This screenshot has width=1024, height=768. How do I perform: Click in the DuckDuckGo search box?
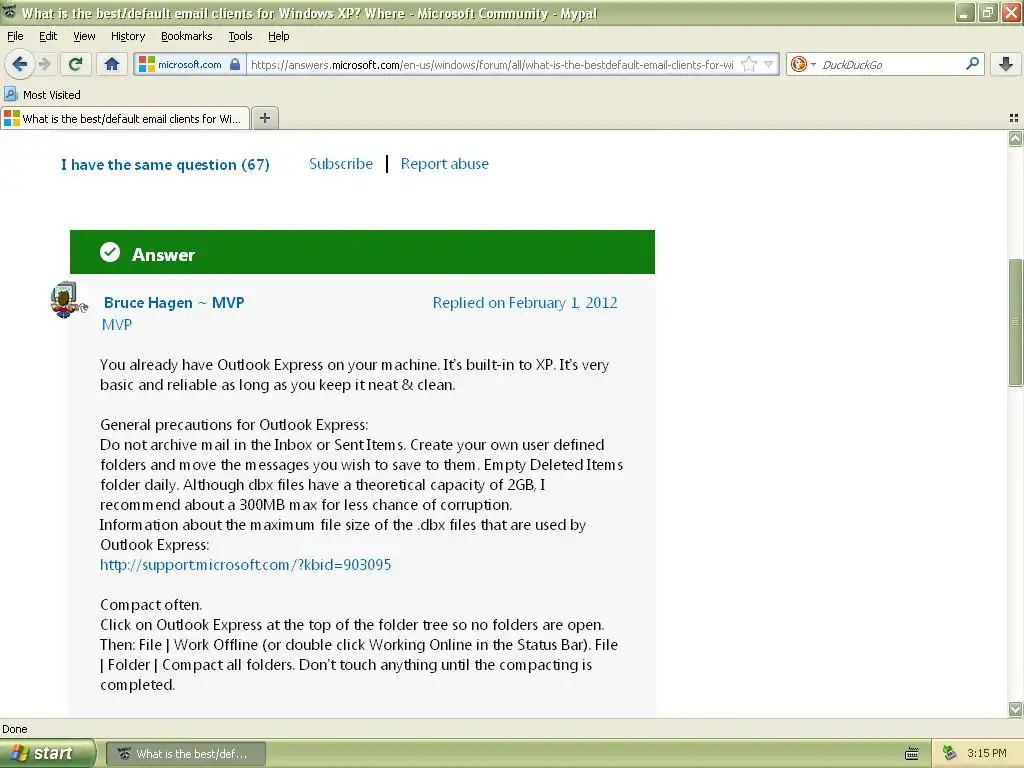tap(891, 65)
